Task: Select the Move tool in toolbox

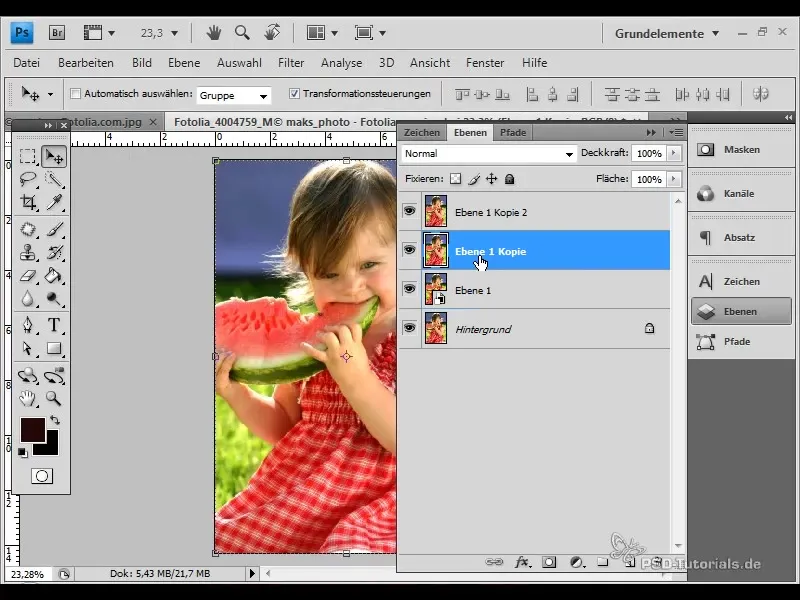Action: (54, 156)
